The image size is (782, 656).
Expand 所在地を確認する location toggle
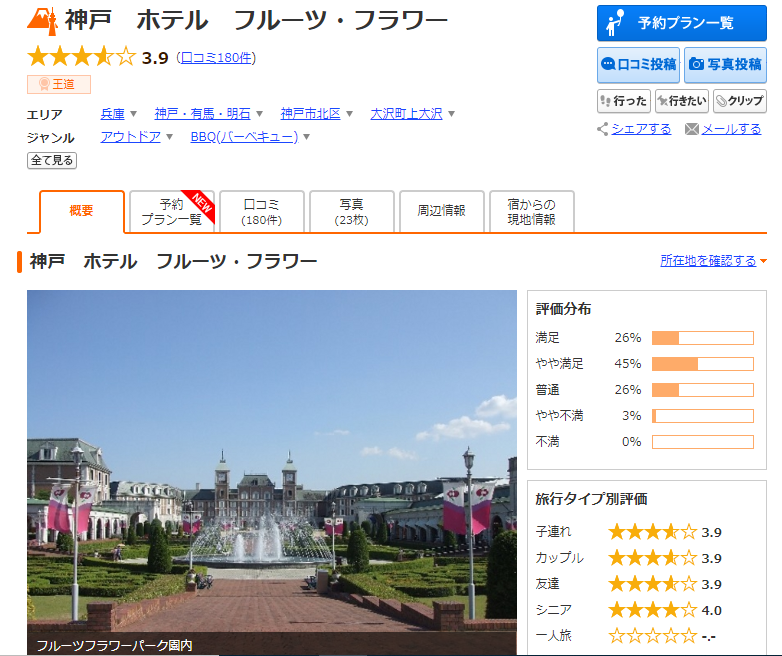point(763,261)
